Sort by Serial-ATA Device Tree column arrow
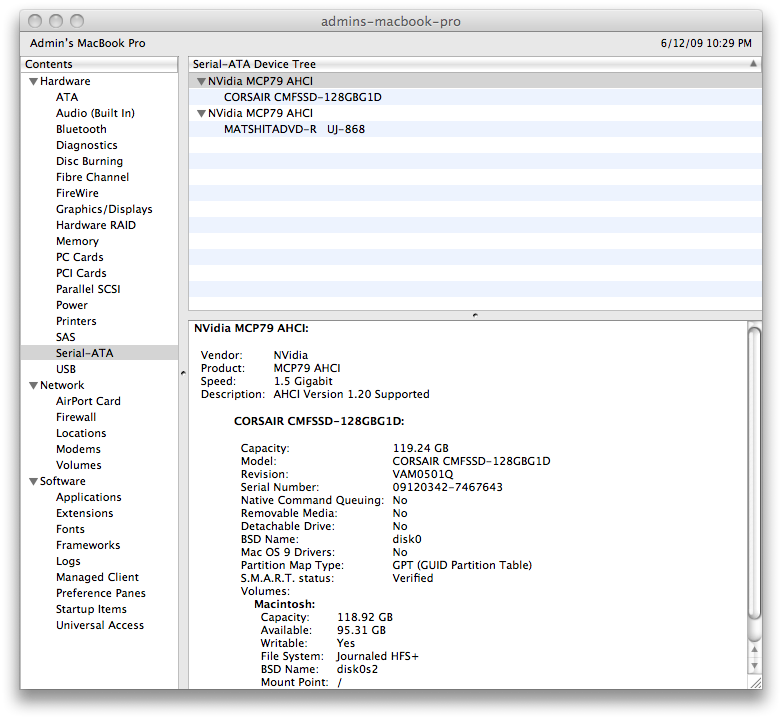 (x=753, y=64)
